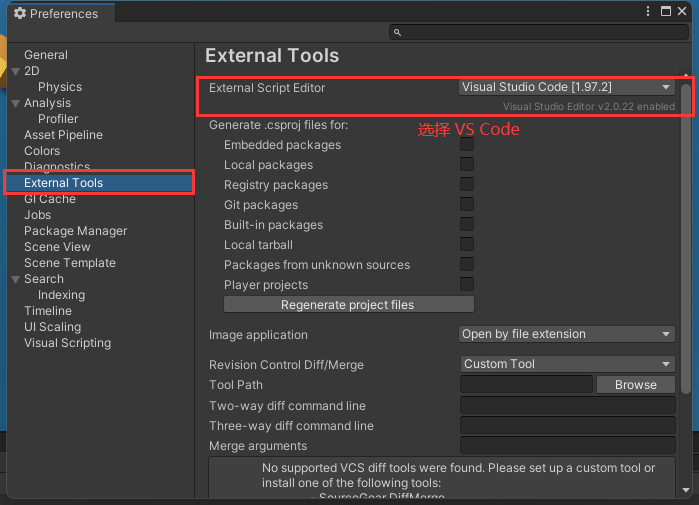Viewport: 699px width, 505px height.
Task: Open Visual Scripting preferences
Action: 67,343
